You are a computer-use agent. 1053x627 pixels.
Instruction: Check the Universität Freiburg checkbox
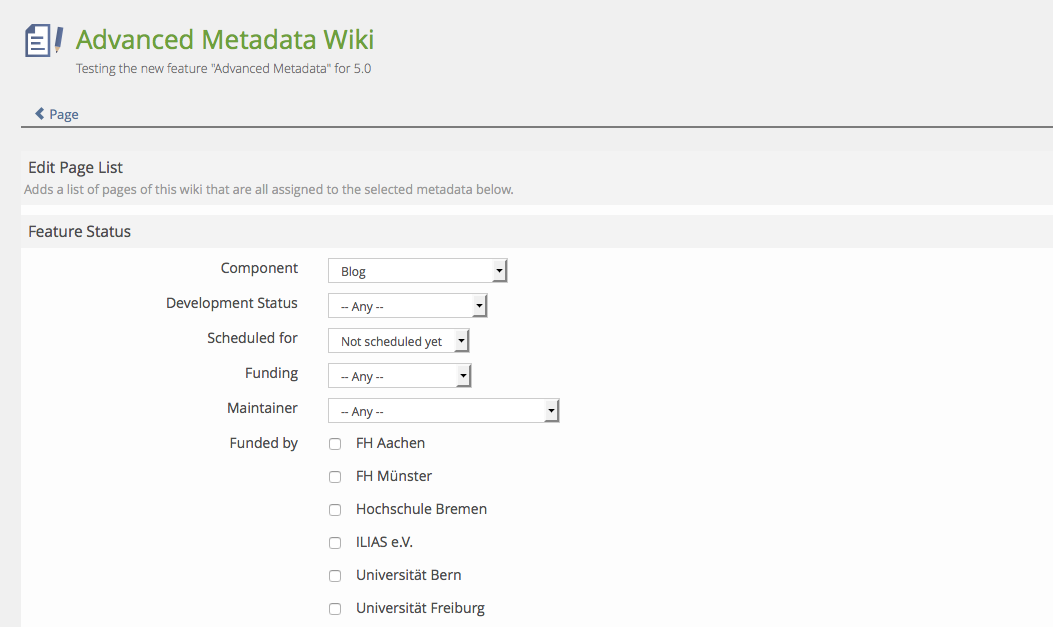click(335, 609)
